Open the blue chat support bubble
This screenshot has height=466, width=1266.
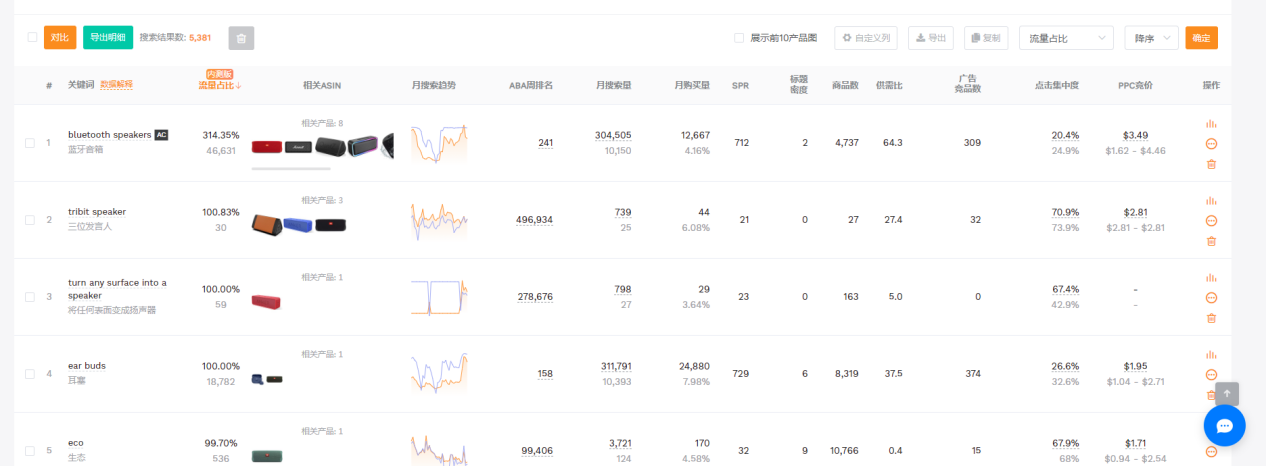(x=1224, y=426)
